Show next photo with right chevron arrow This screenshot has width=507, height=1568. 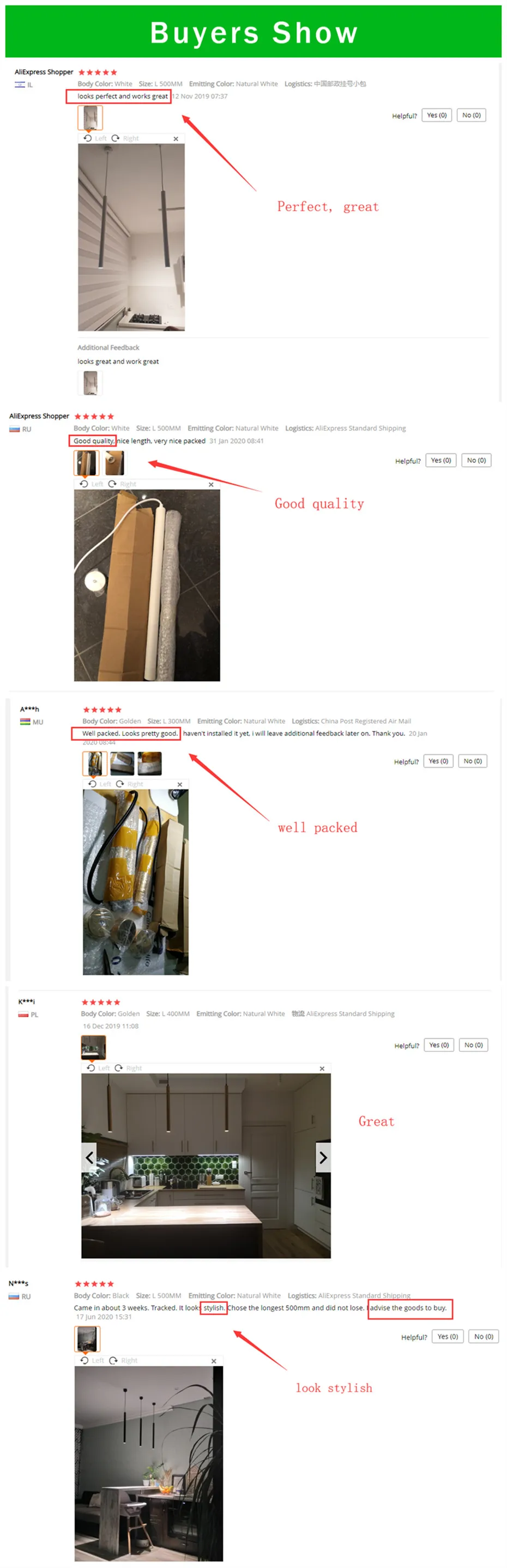(323, 1157)
